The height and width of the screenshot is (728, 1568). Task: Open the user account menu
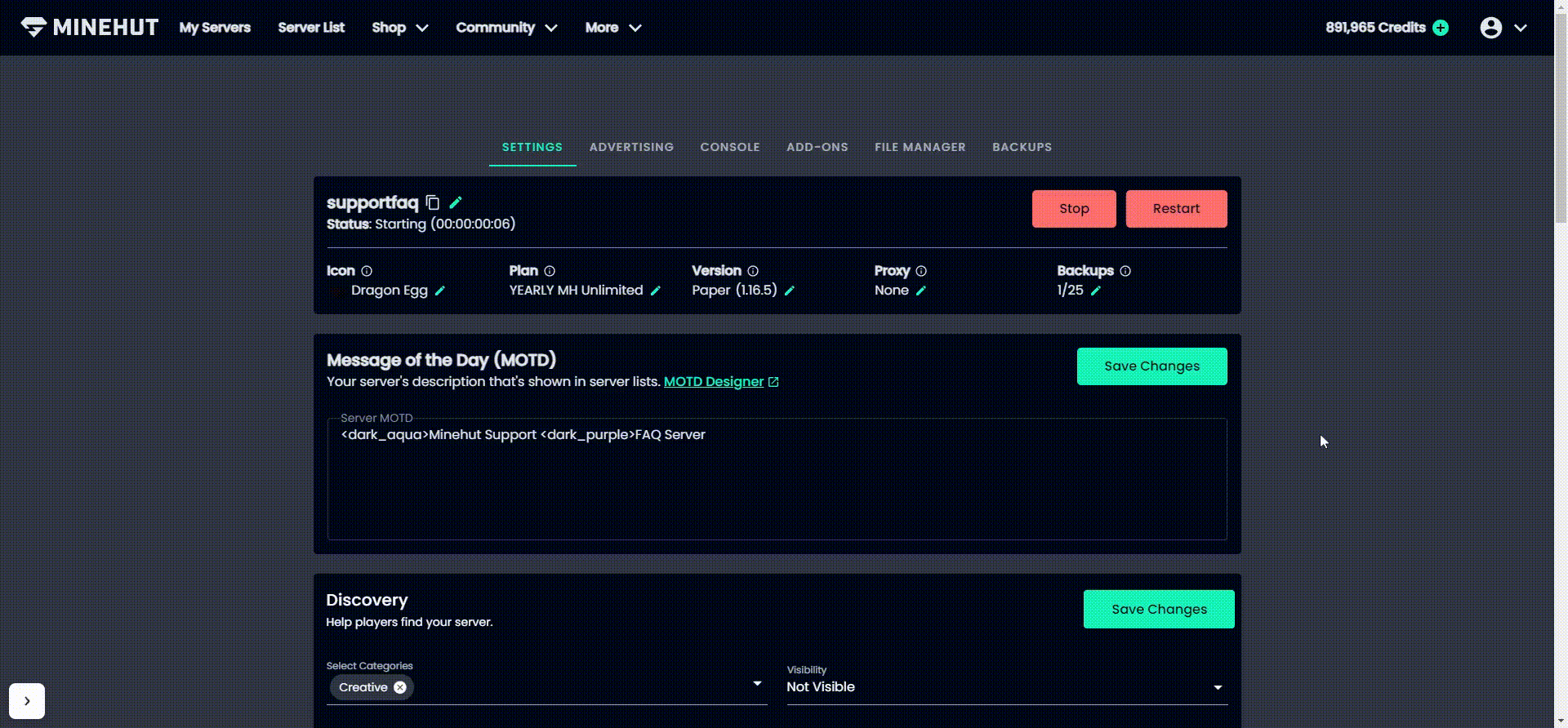(x=1491, y=28)
